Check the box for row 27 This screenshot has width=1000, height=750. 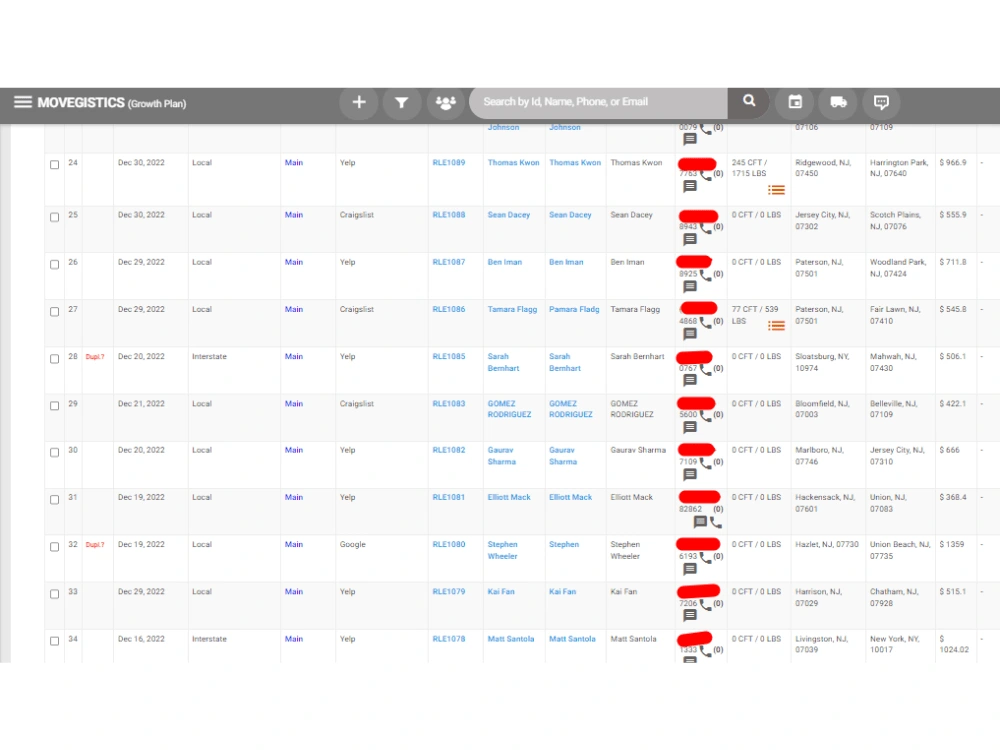(x=55, y=311)
